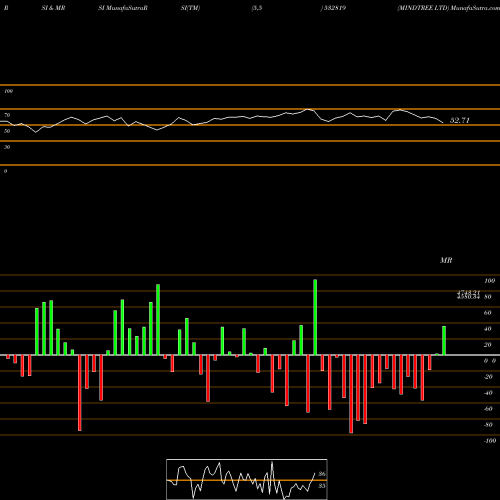The image size is (500, 500).
Task: Click the 30 label on the RSI axis
Action: (x=7, y=147)
